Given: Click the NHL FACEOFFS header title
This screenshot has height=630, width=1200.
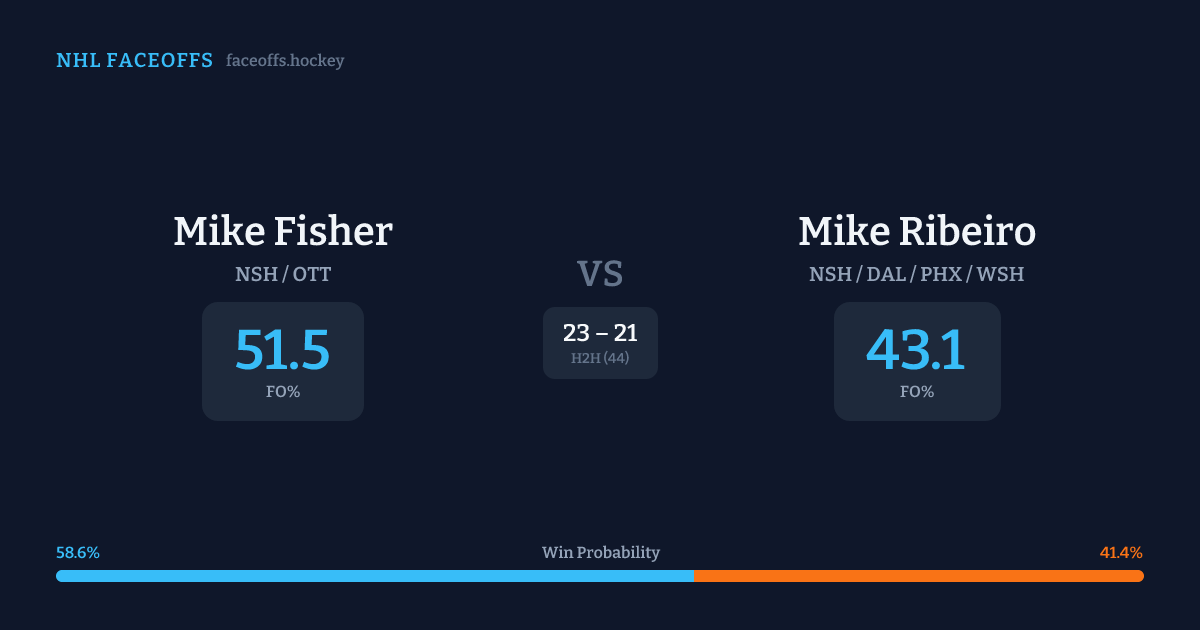Looking at the screenshot, I should click(134, 61).
